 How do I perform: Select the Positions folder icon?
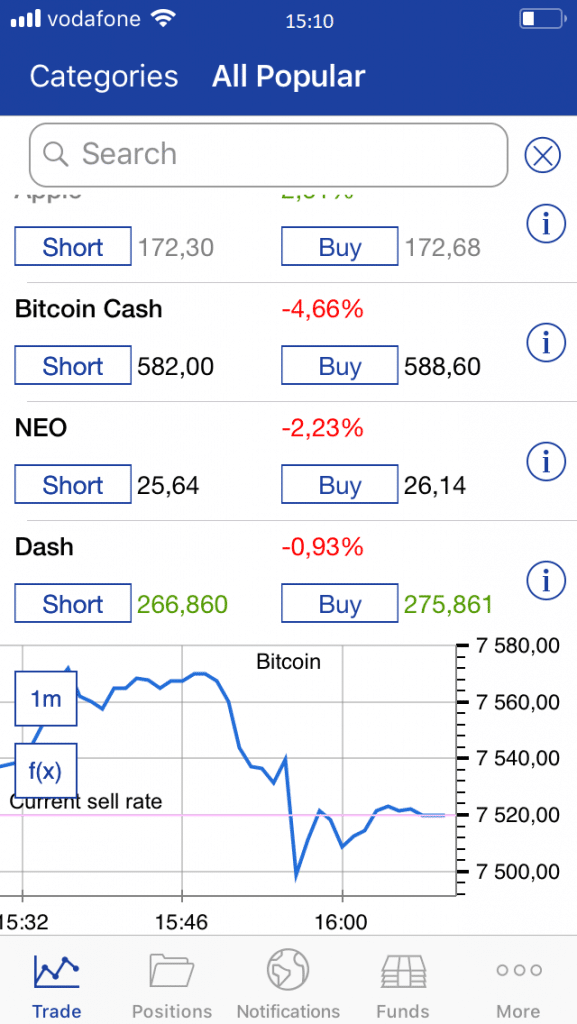(170, 970)
